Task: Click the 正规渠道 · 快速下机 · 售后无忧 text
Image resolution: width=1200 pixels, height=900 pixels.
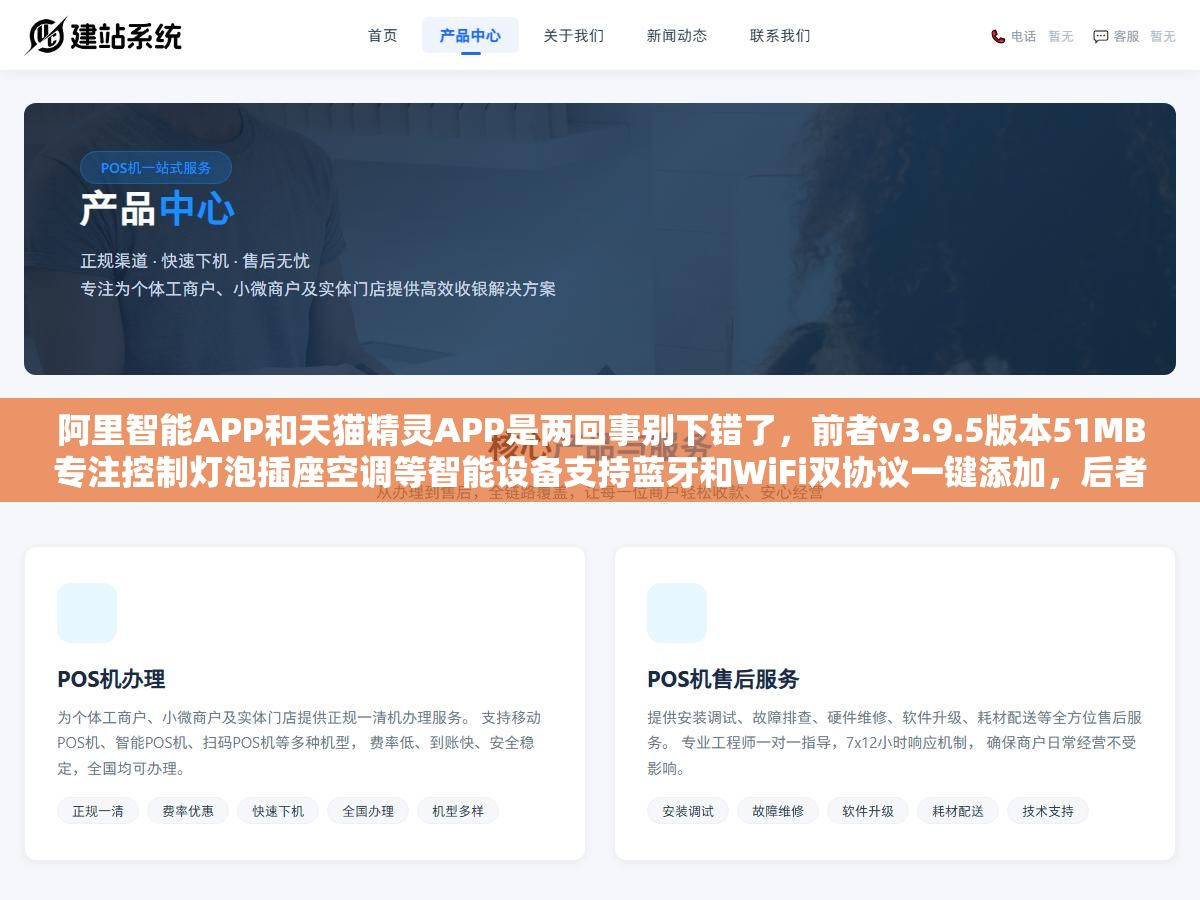Action: [195, 260]
